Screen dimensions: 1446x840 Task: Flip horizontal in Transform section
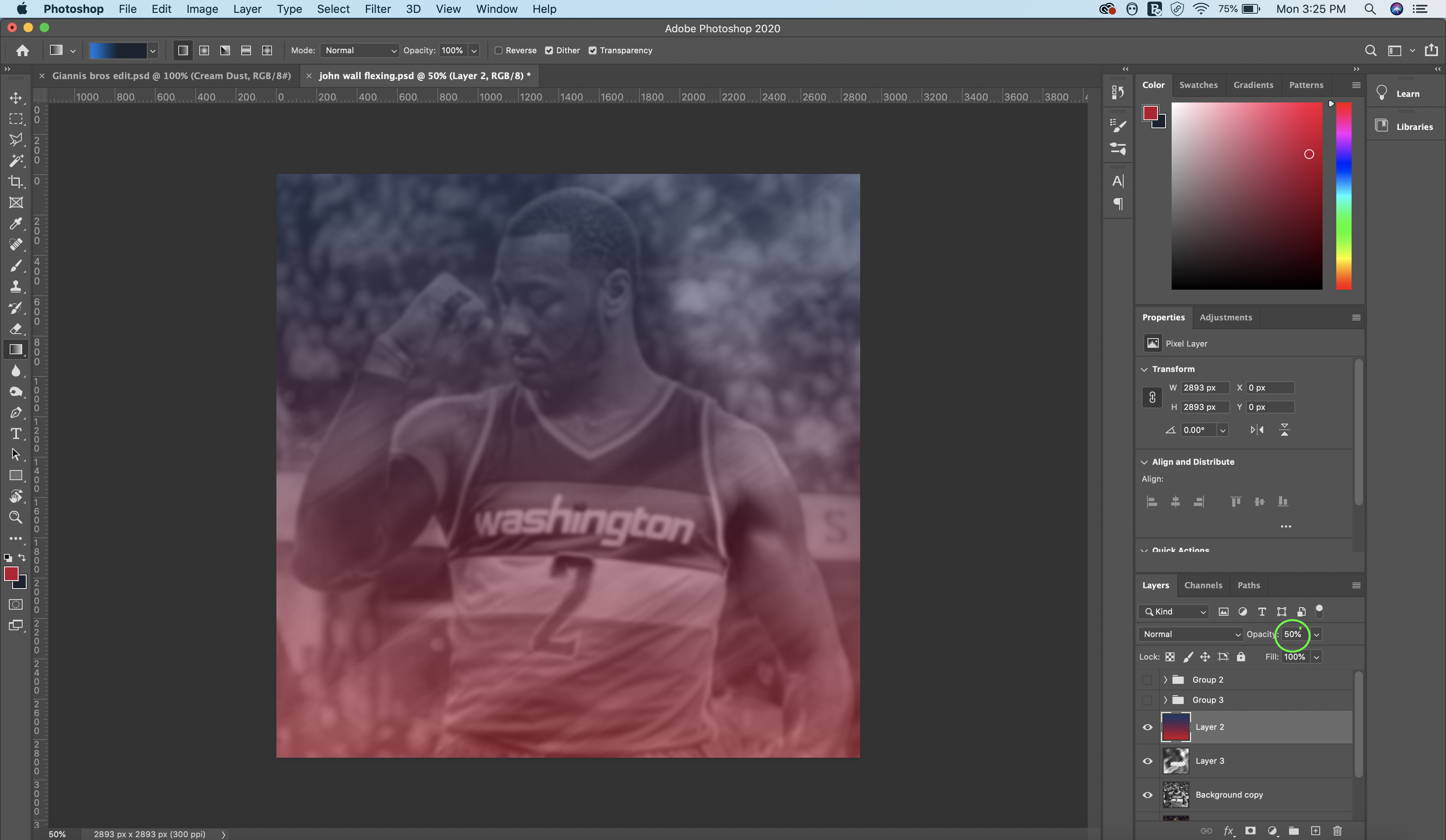click(x=1257, y=430)
